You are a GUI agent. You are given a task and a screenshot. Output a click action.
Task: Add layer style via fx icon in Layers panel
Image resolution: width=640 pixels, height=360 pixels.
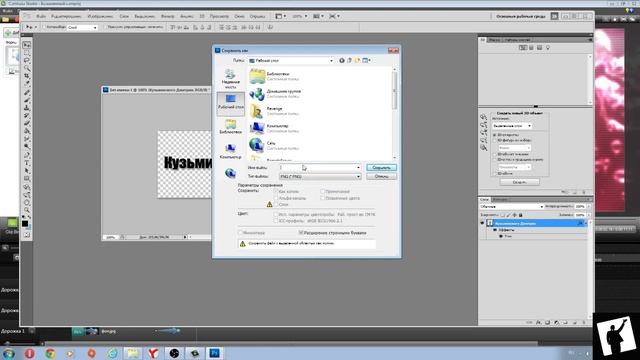coord(539,322)
